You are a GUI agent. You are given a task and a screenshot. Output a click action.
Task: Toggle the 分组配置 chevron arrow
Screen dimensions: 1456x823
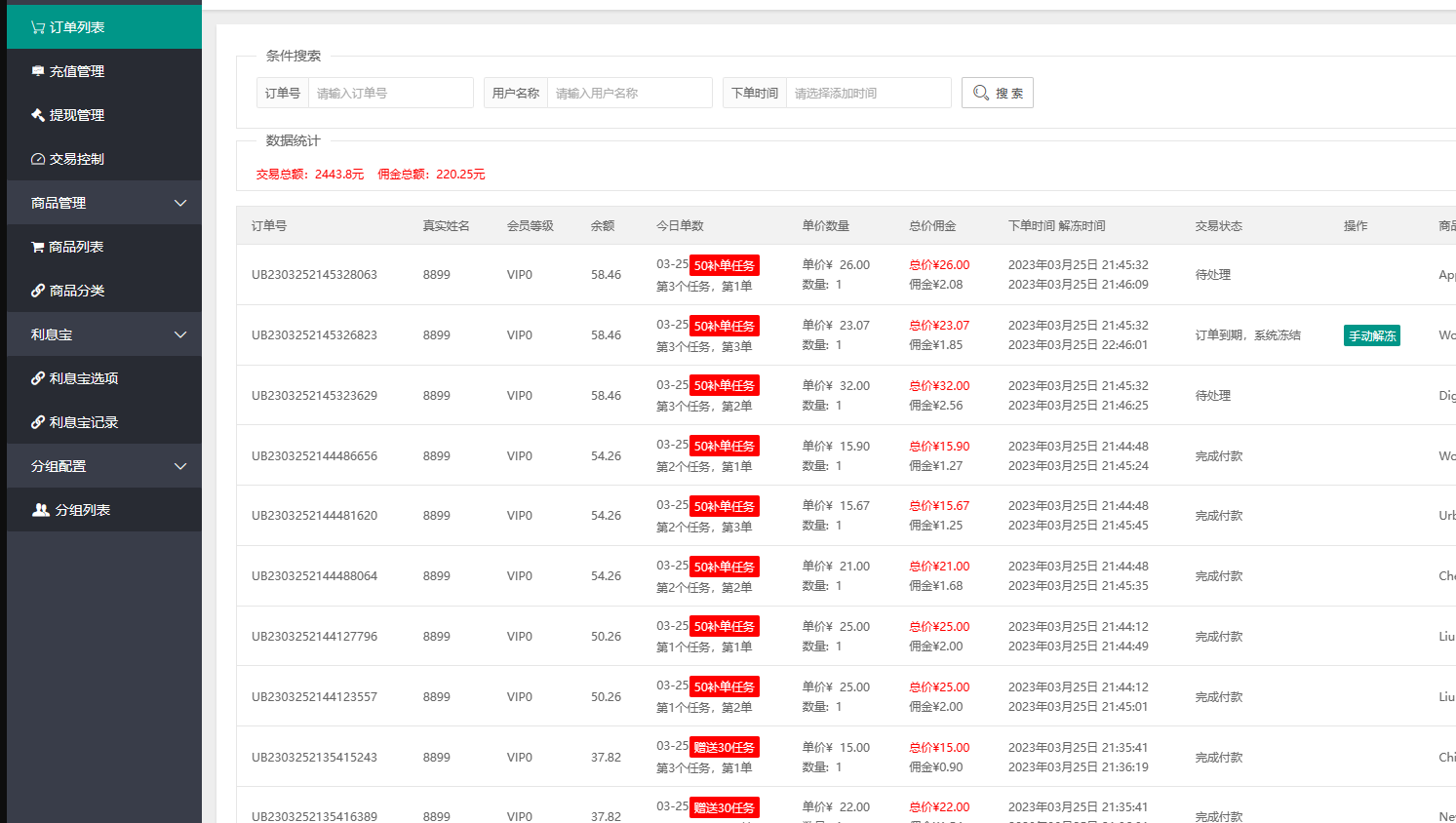pyautogui.click(x=179, y=466)
